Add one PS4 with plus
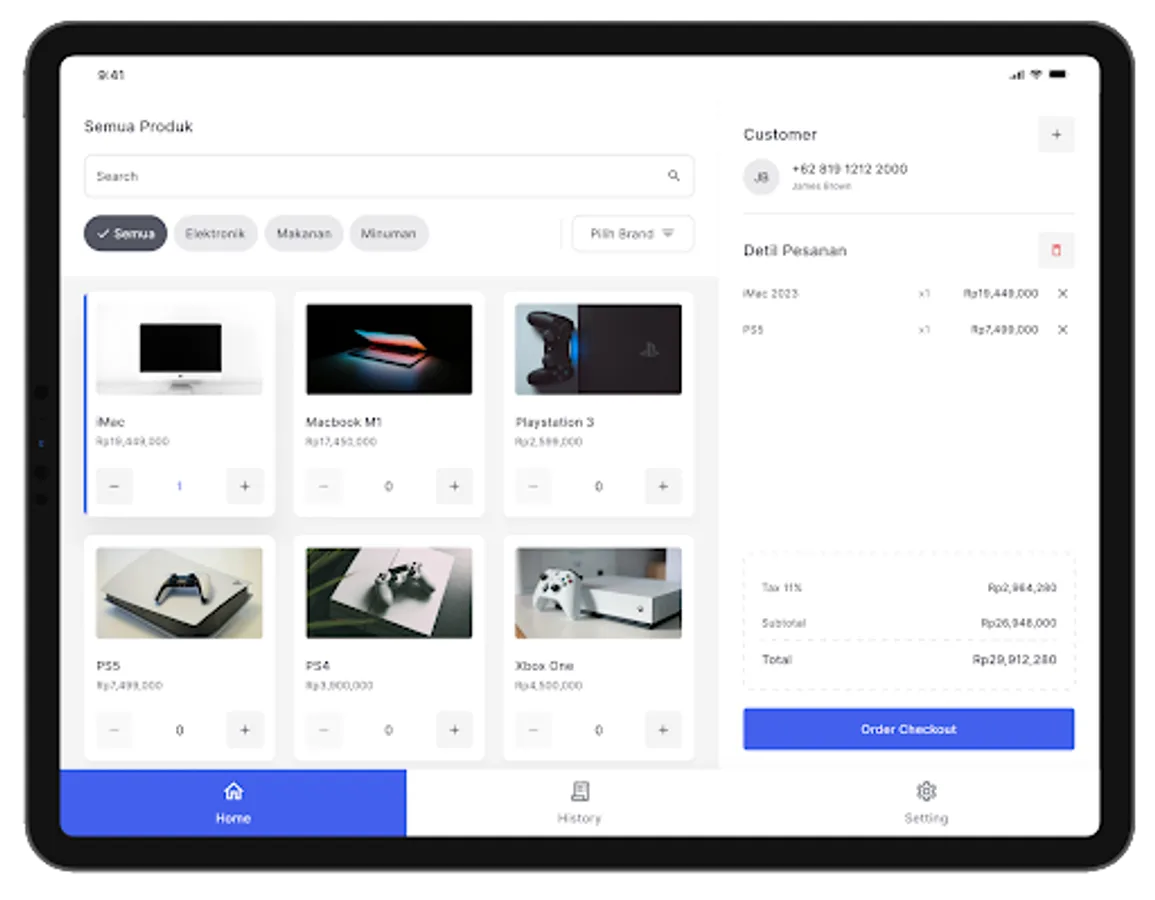Viewport: 1155px width, 900px height. pos(454,730)
